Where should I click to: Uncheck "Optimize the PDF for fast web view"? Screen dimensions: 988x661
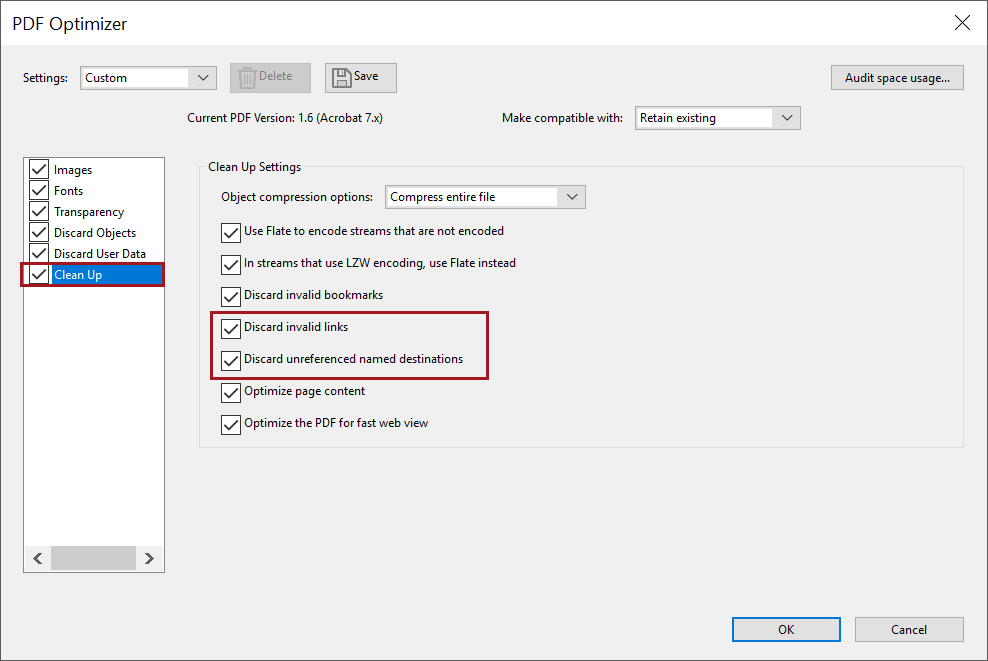(231, 423)
